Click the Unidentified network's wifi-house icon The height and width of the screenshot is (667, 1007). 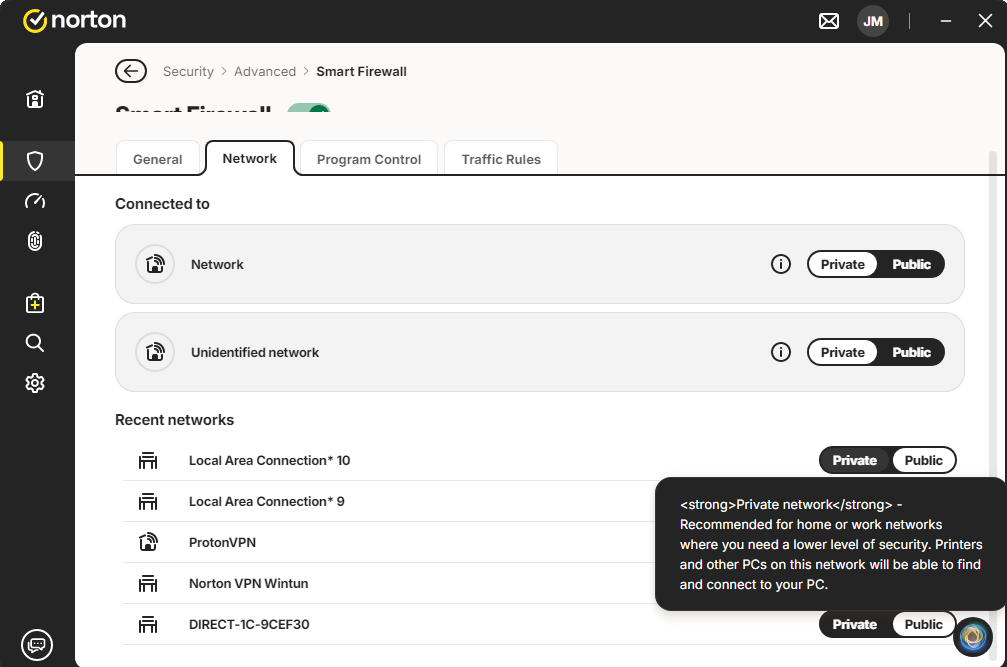pyautogui.click(x=155, y=352)
